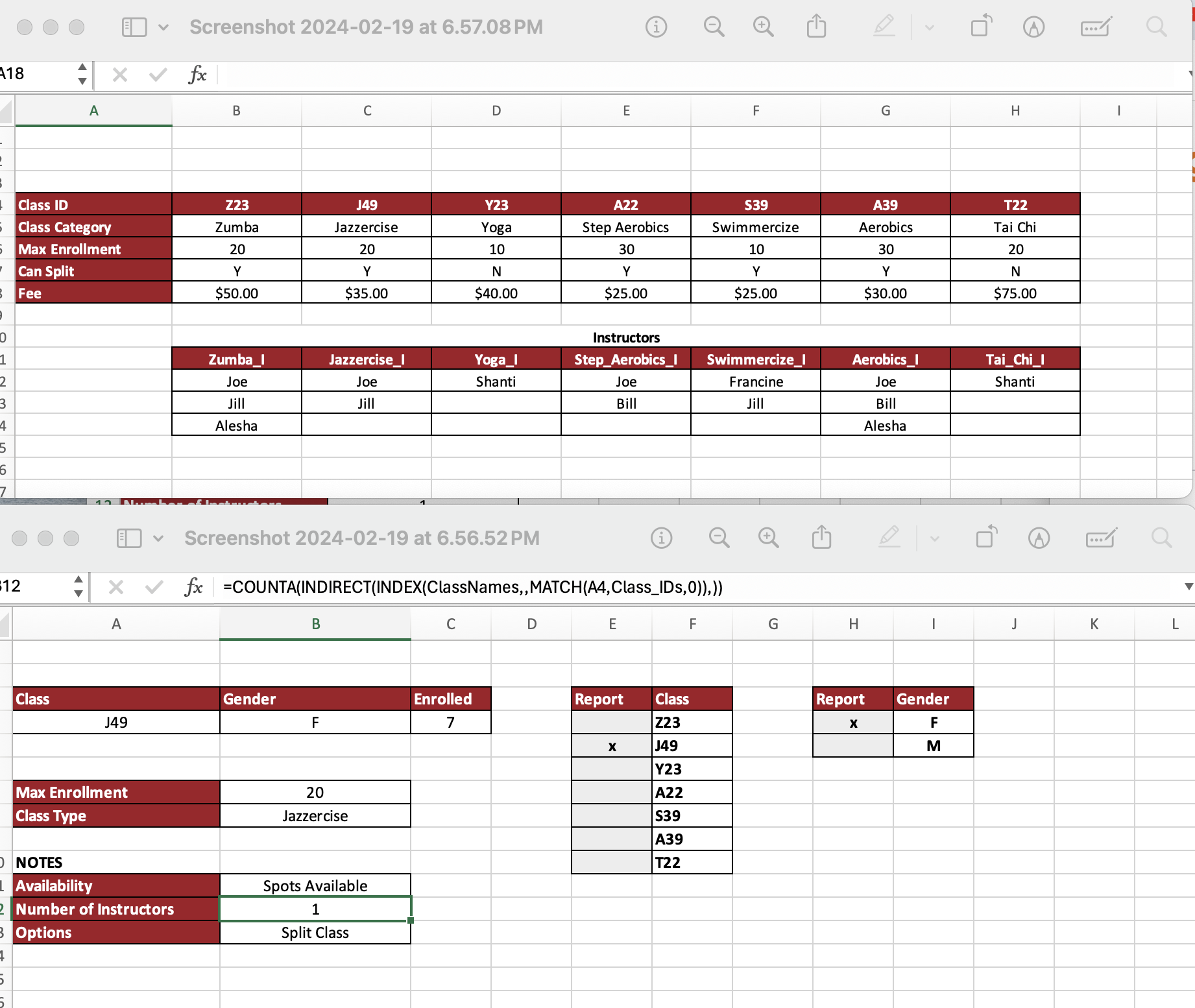The image size is (1195, 1008).
Task: Zoom out in bottom Preview window
Action: coord(719,538)
